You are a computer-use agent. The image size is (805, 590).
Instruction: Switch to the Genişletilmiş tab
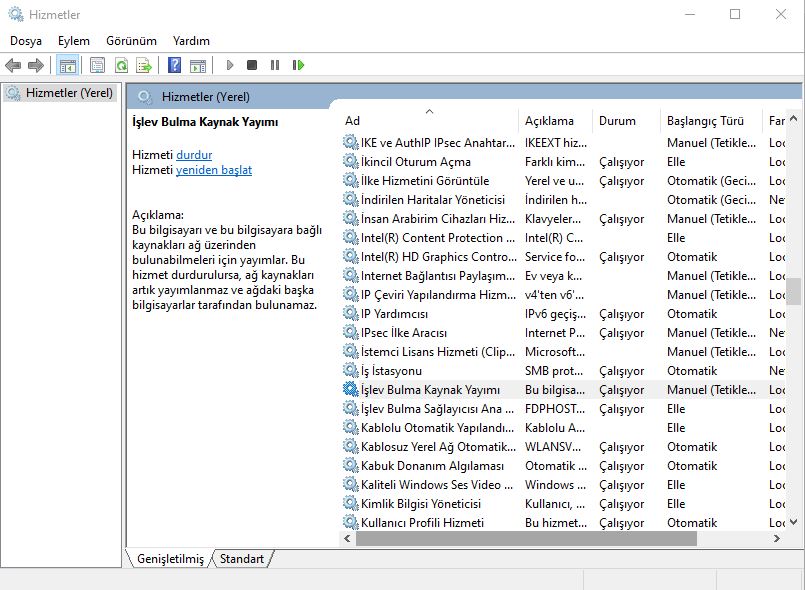[170, 559]
